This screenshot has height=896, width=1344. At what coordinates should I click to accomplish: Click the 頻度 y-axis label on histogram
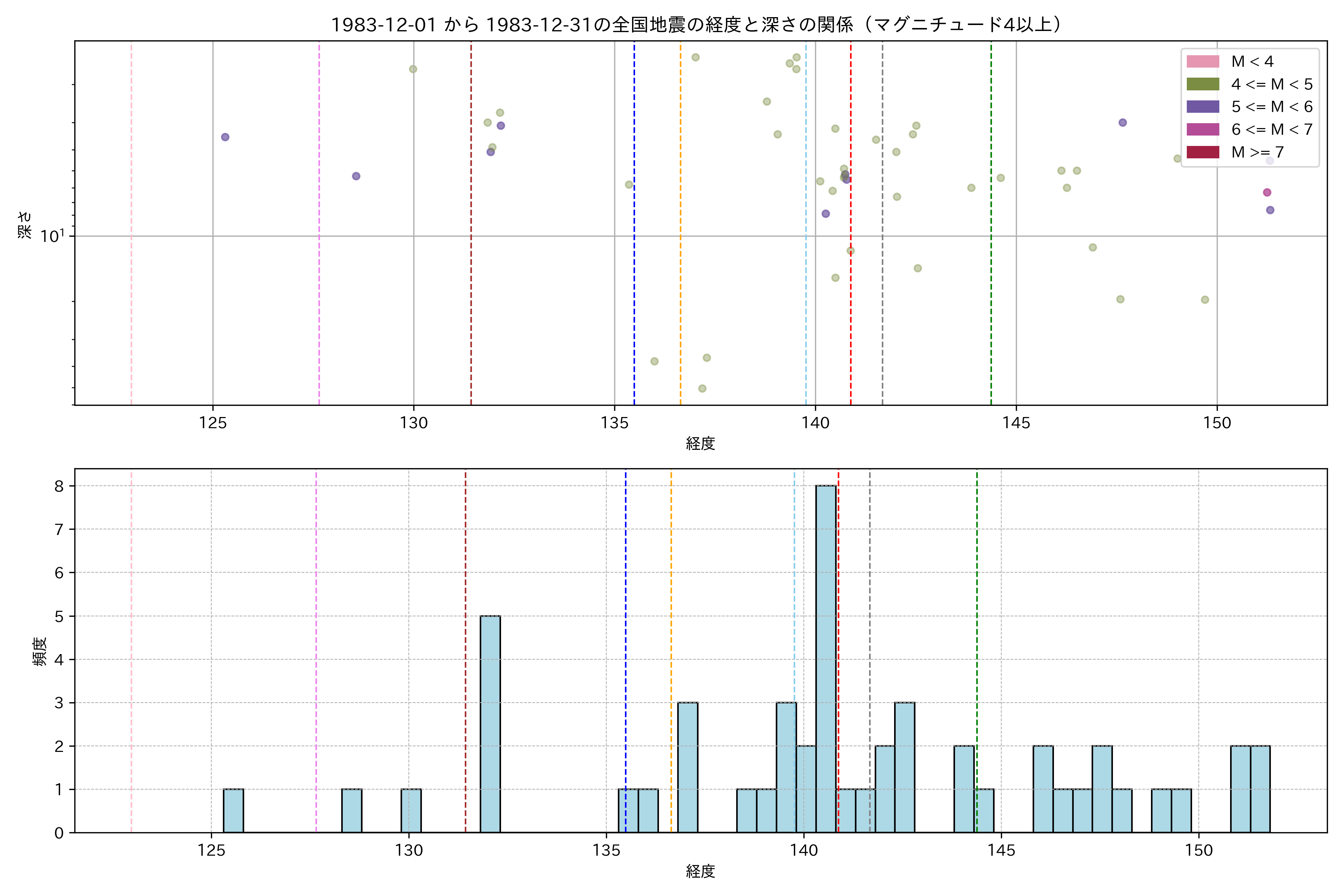(x=40, y=651)
